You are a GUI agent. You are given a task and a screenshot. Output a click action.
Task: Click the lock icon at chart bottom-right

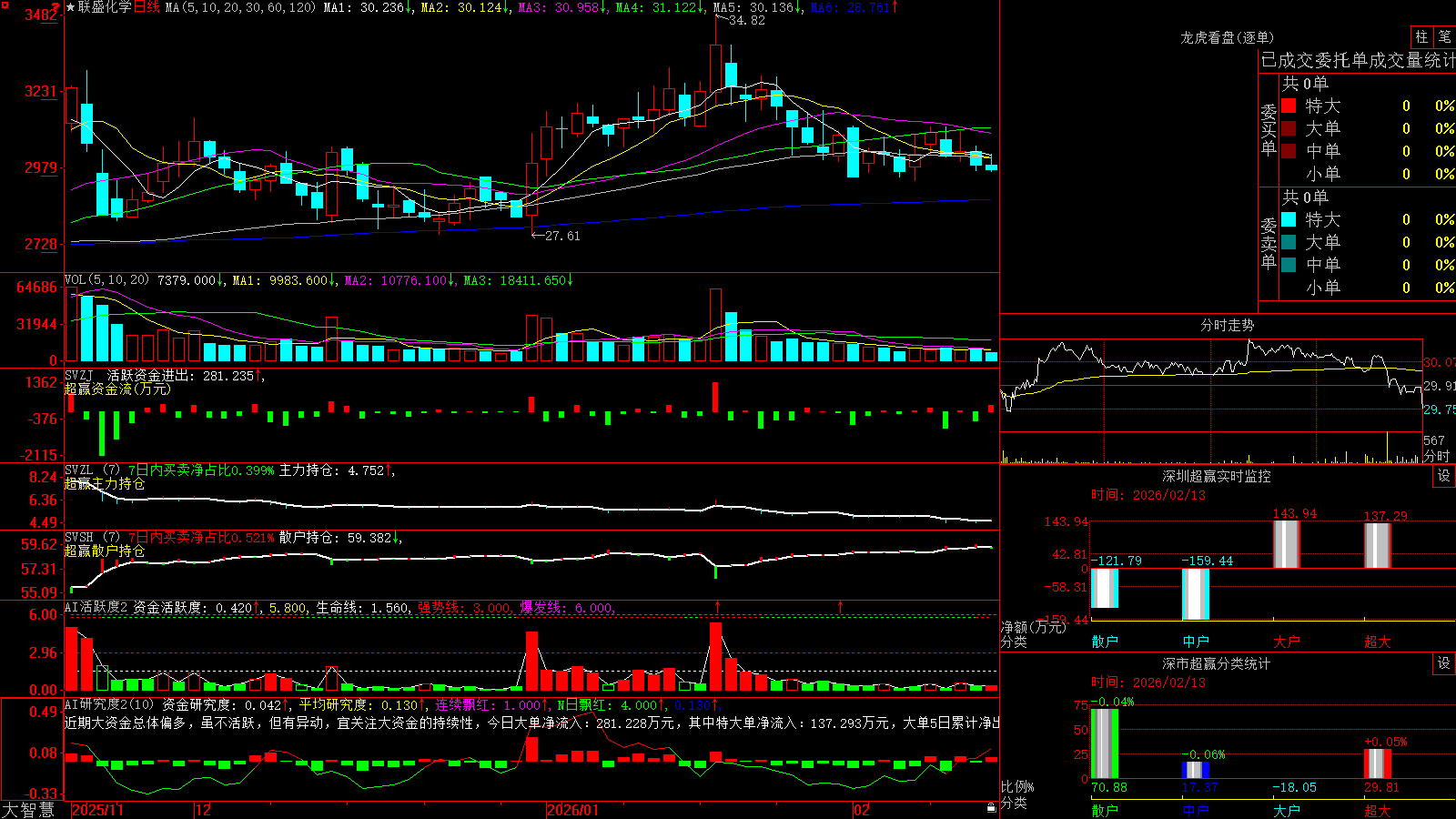(x=991, y=807)
